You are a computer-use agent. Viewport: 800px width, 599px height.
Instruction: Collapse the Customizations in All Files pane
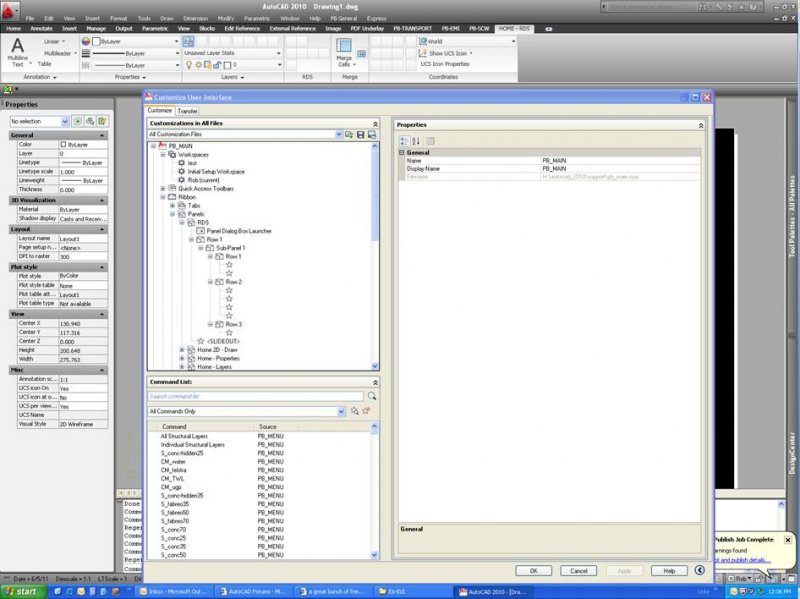pyautogui.click(x=376, y=123)
